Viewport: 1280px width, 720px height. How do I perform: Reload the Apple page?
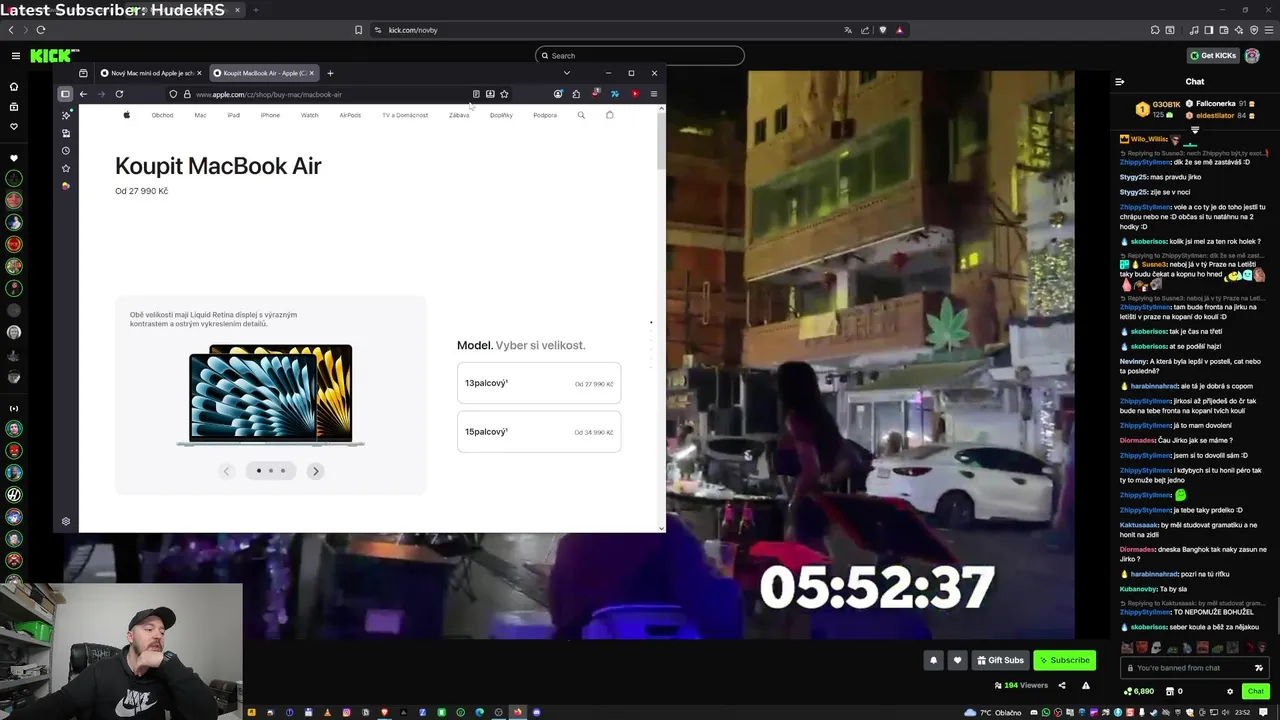(119, 94)
